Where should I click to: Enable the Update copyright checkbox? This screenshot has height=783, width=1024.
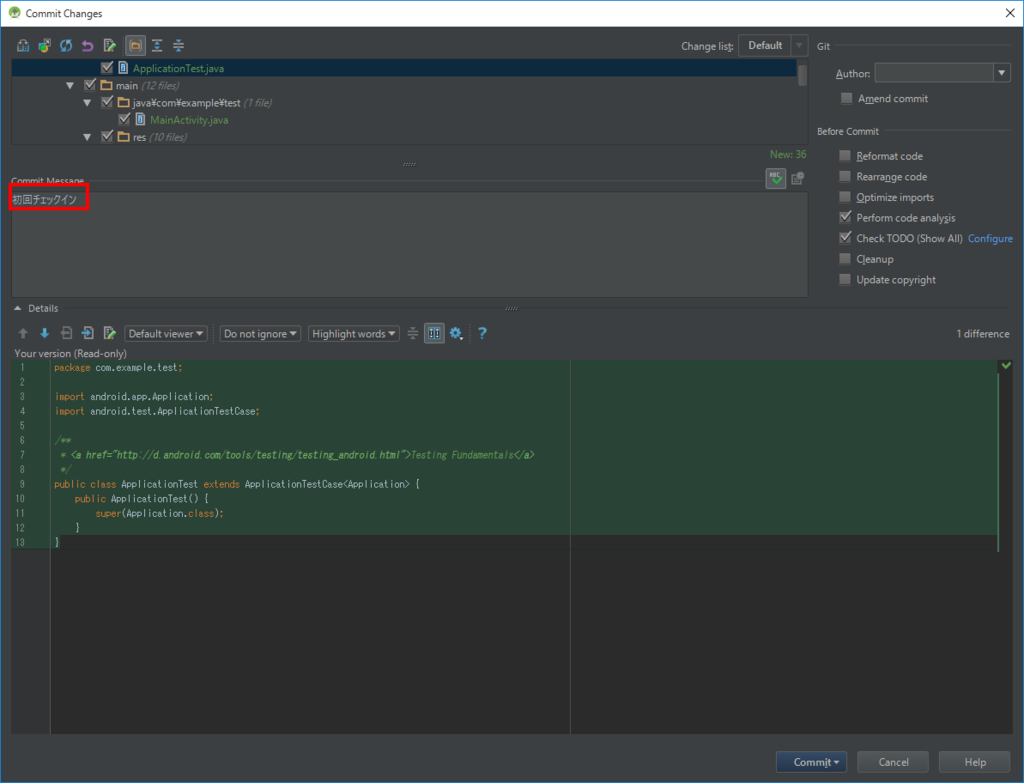(845, 280)
